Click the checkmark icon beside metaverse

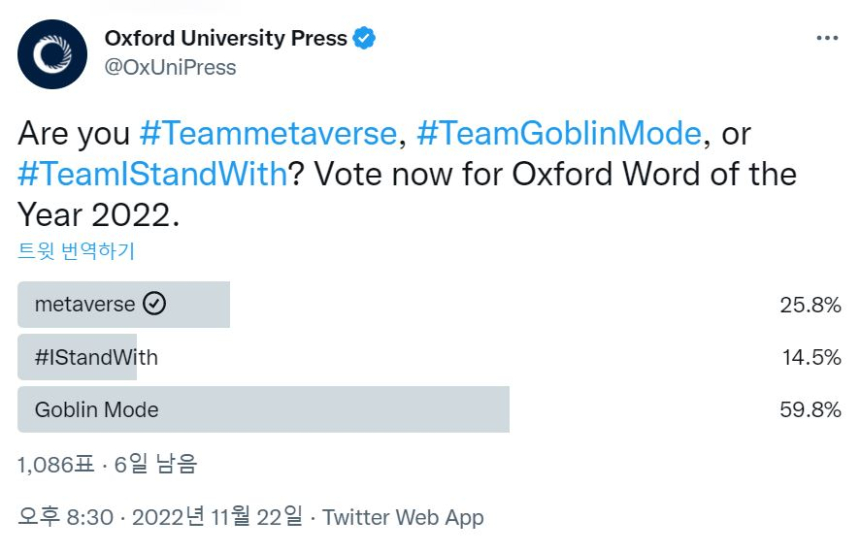154,304
